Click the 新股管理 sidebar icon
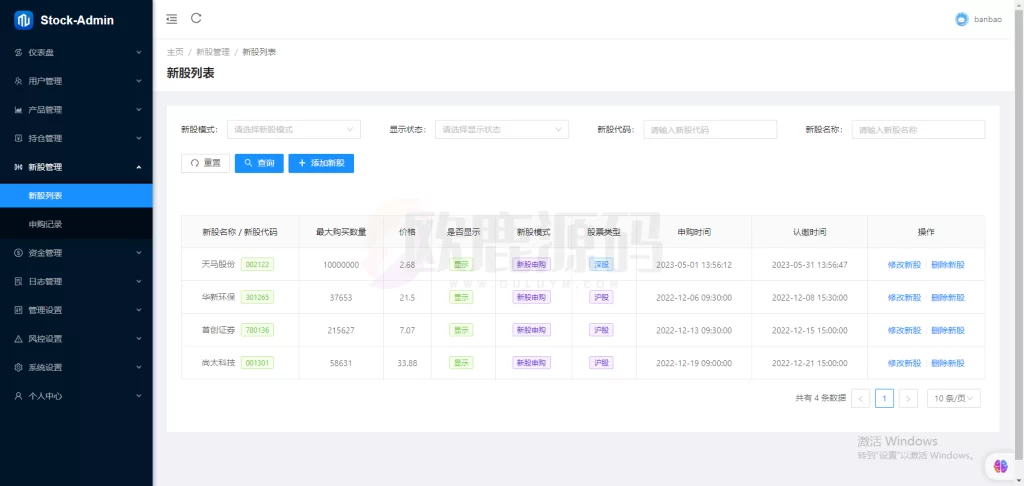This screenshot has height=486, width=1024. tap(18, 167)
